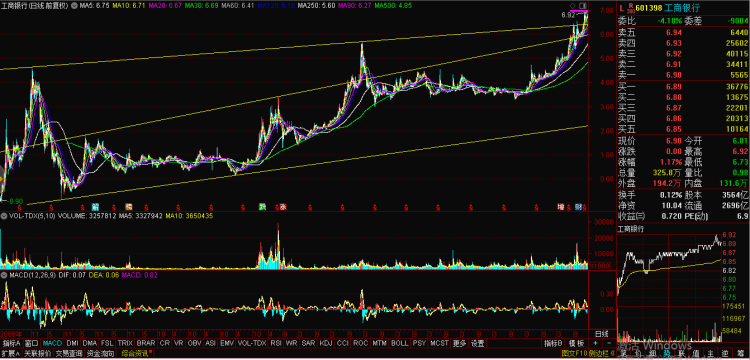Click the diamond icon above the chart
The image size is (750, 360).
573,5
